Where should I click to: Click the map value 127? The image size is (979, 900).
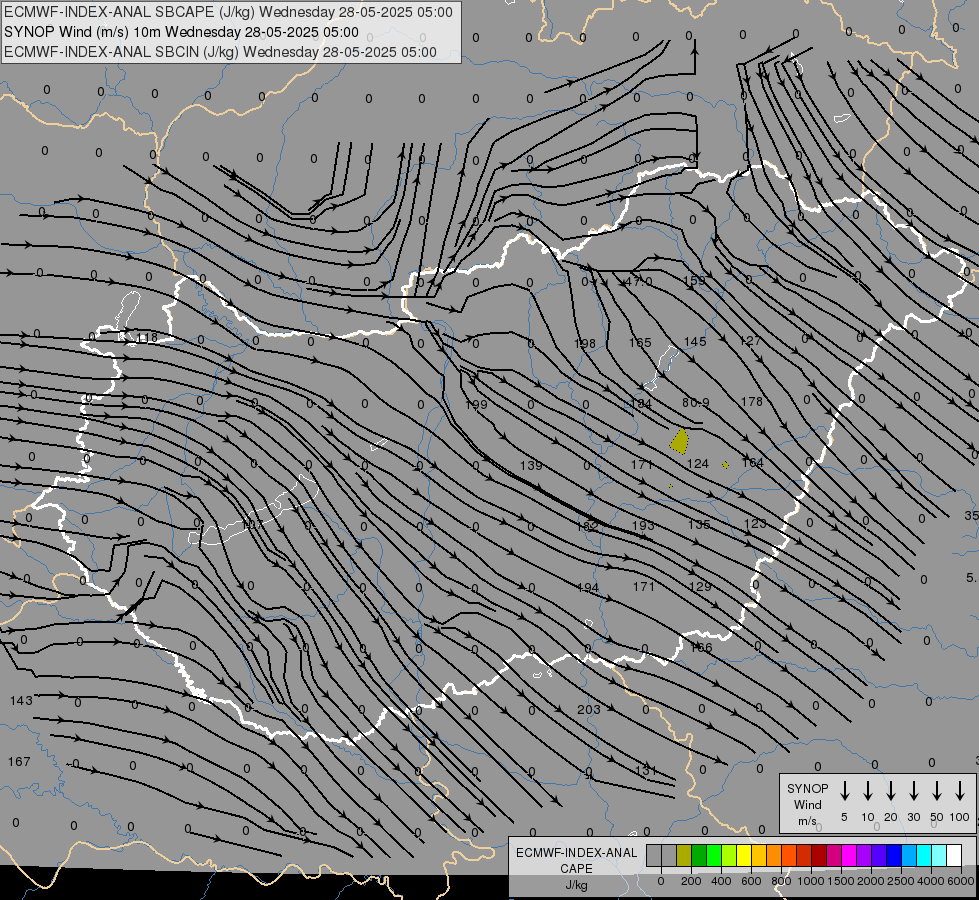pos(749,340)
